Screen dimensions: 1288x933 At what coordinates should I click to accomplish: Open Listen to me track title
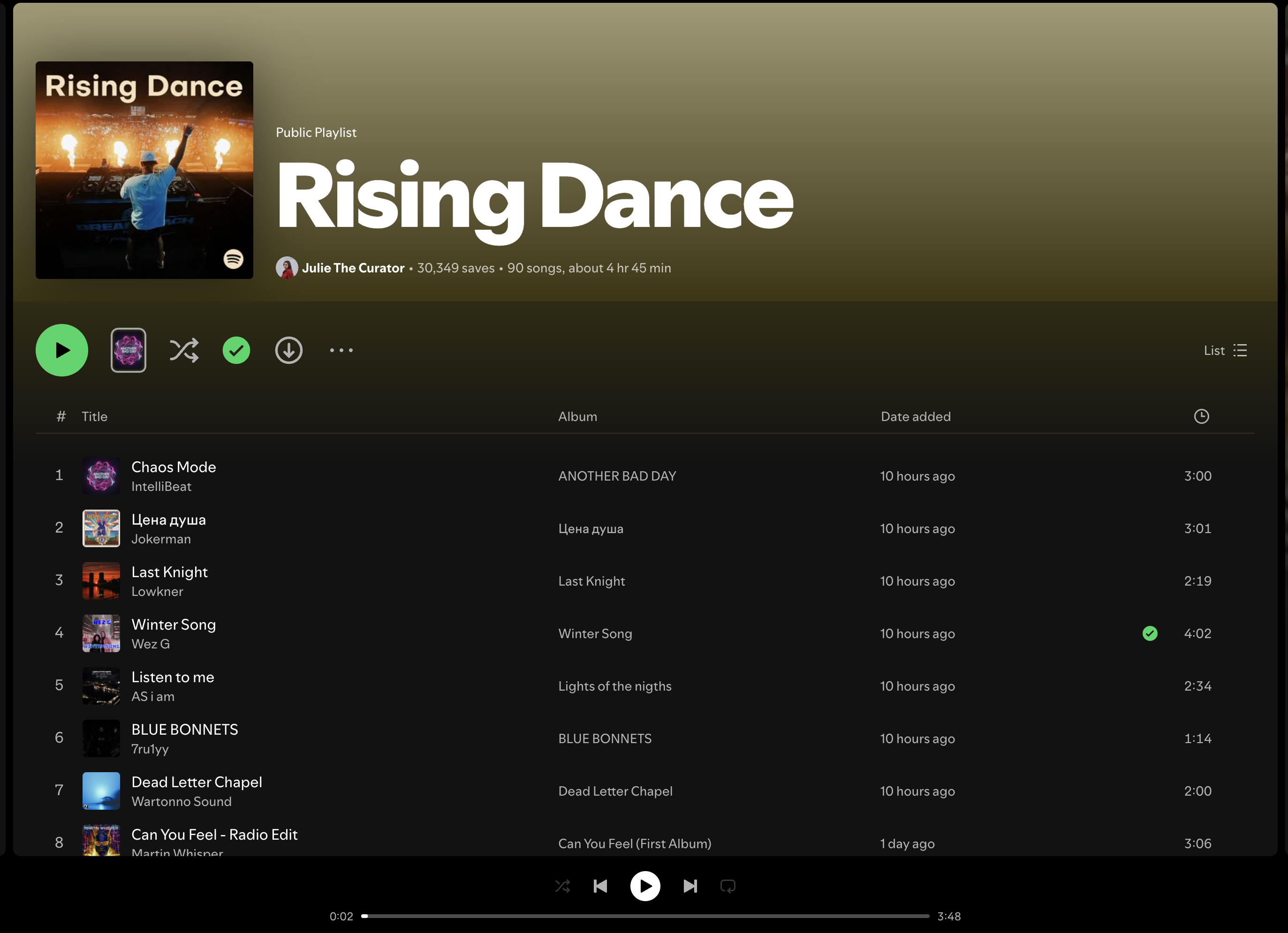coord(173,677)
